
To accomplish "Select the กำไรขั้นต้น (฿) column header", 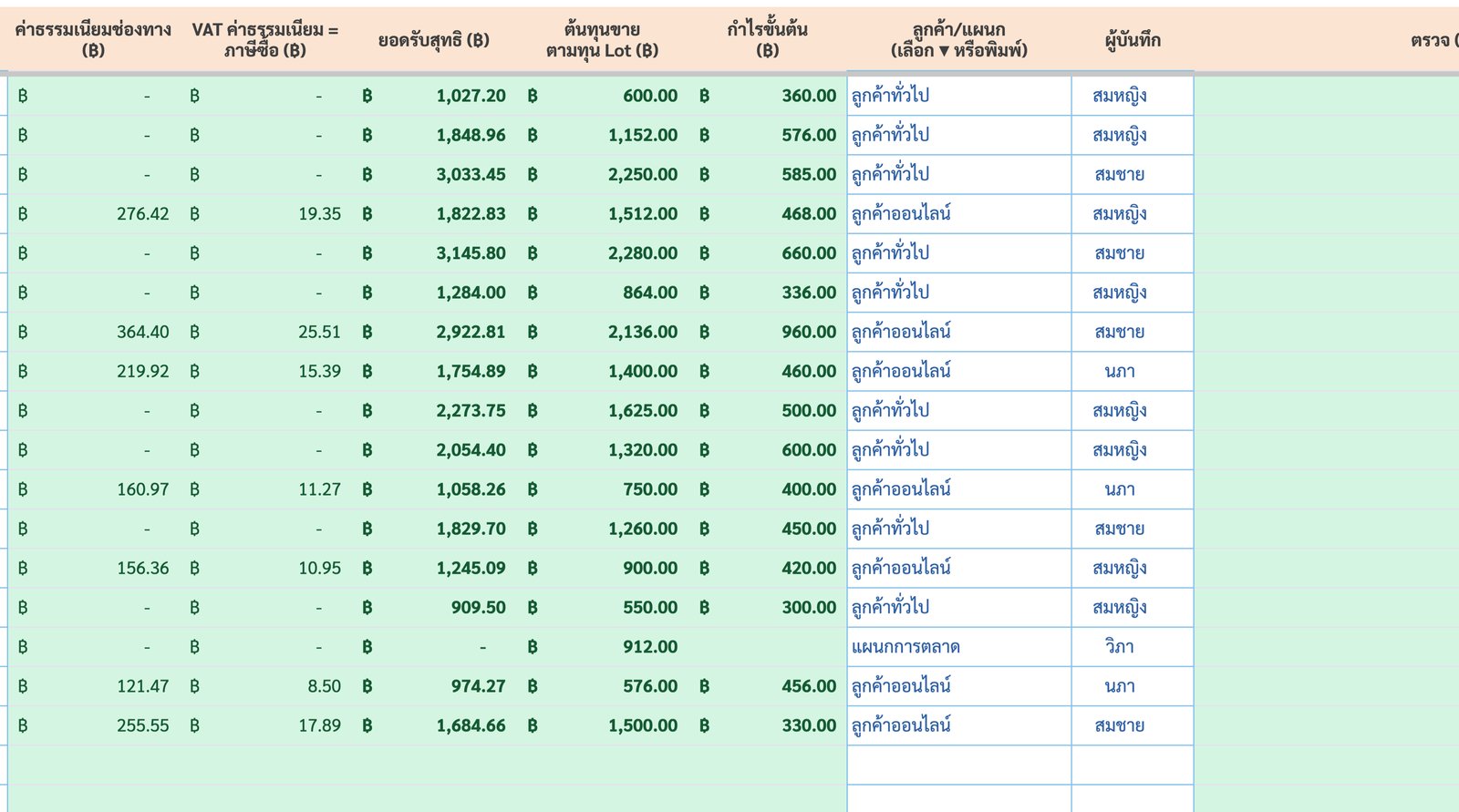I will click(767, 40).
